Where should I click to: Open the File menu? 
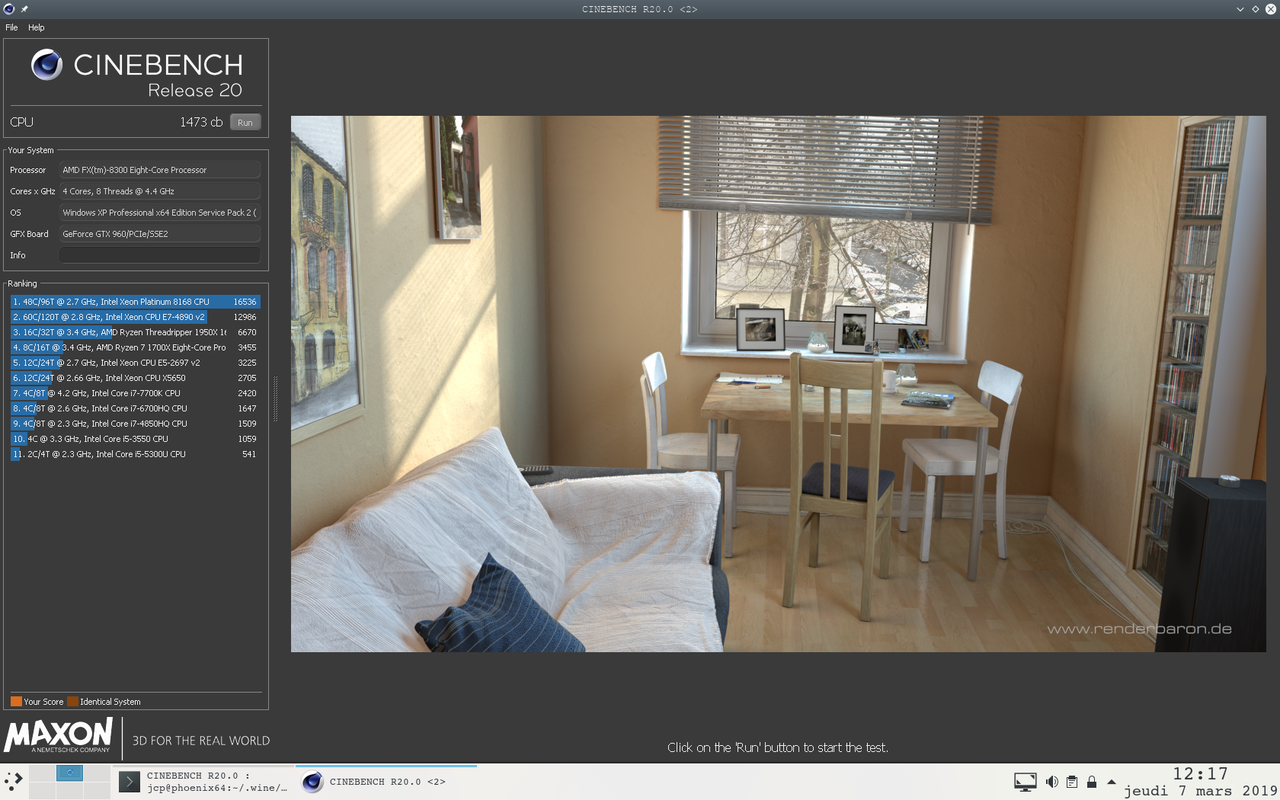[x=11, y=27]
